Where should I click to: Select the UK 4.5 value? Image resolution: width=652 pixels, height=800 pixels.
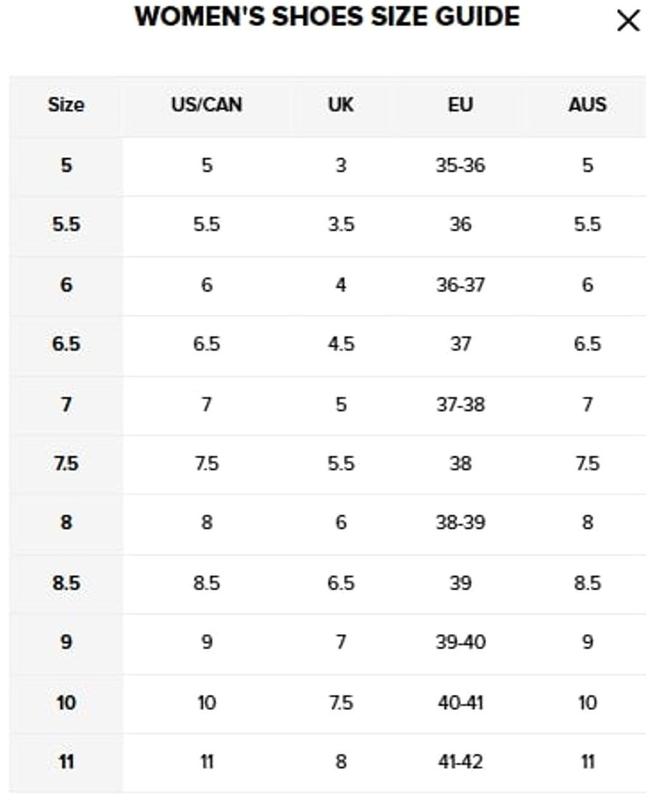click(x=341, y=344)
